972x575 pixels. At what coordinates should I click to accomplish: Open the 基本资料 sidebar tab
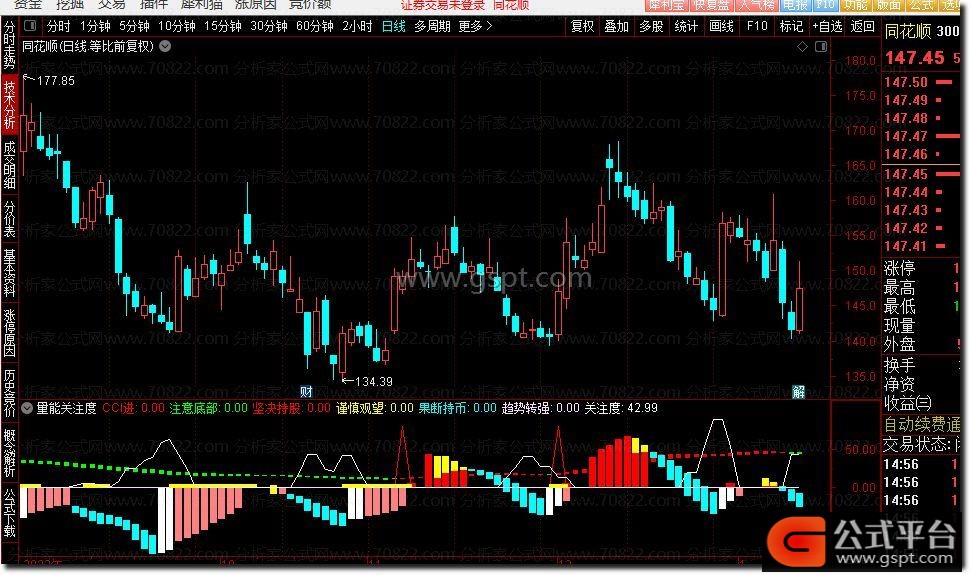point(9,273)
